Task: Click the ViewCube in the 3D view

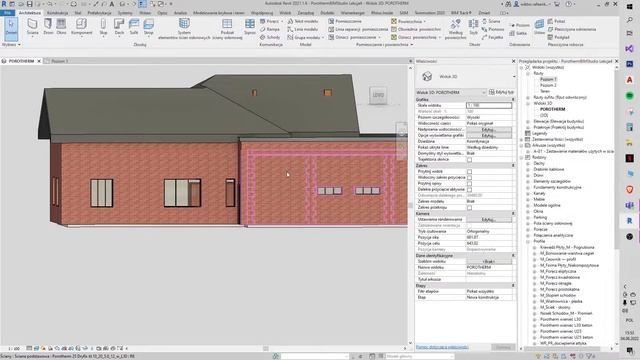Action: (x=378, y=95)
